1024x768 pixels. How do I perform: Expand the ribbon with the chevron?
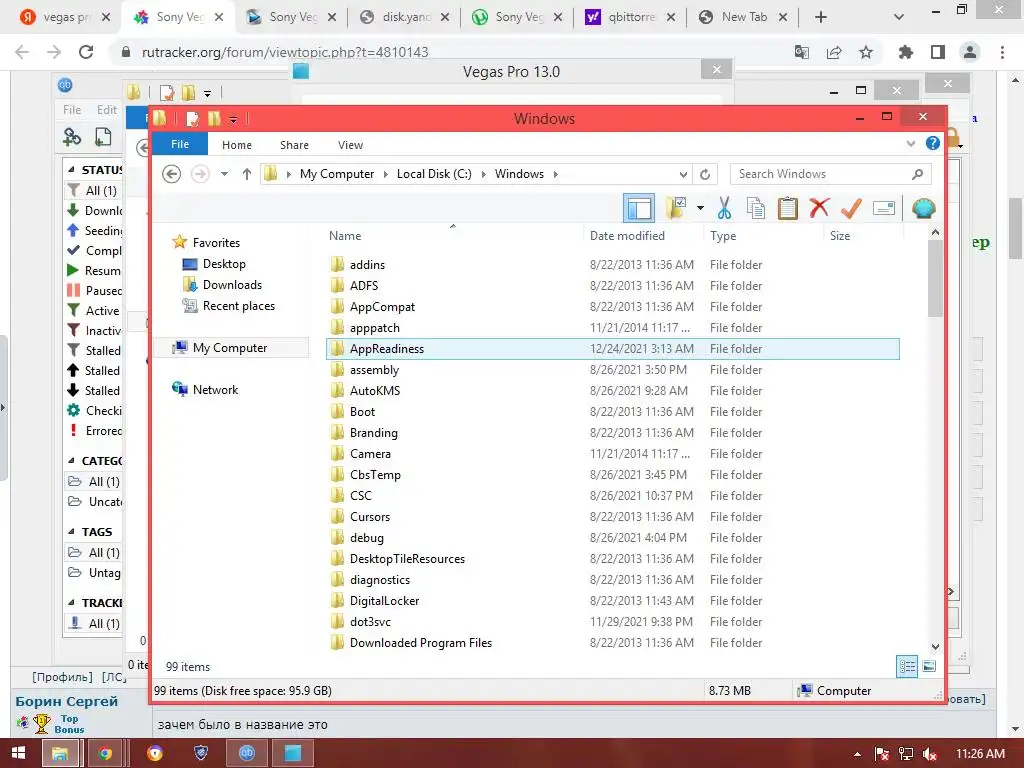click(x=911, y=144)
